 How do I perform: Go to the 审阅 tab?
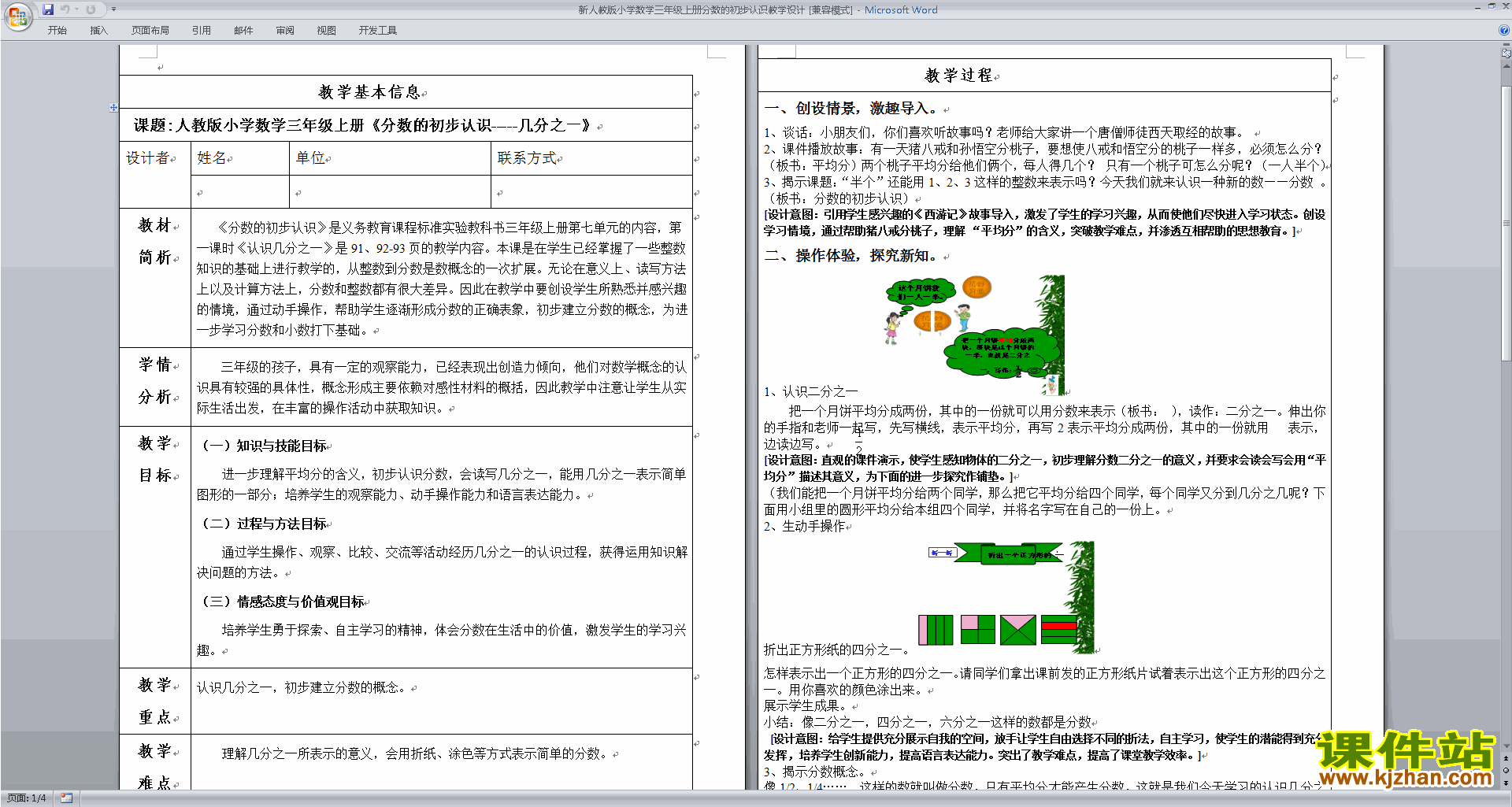[x=285, y=31]
